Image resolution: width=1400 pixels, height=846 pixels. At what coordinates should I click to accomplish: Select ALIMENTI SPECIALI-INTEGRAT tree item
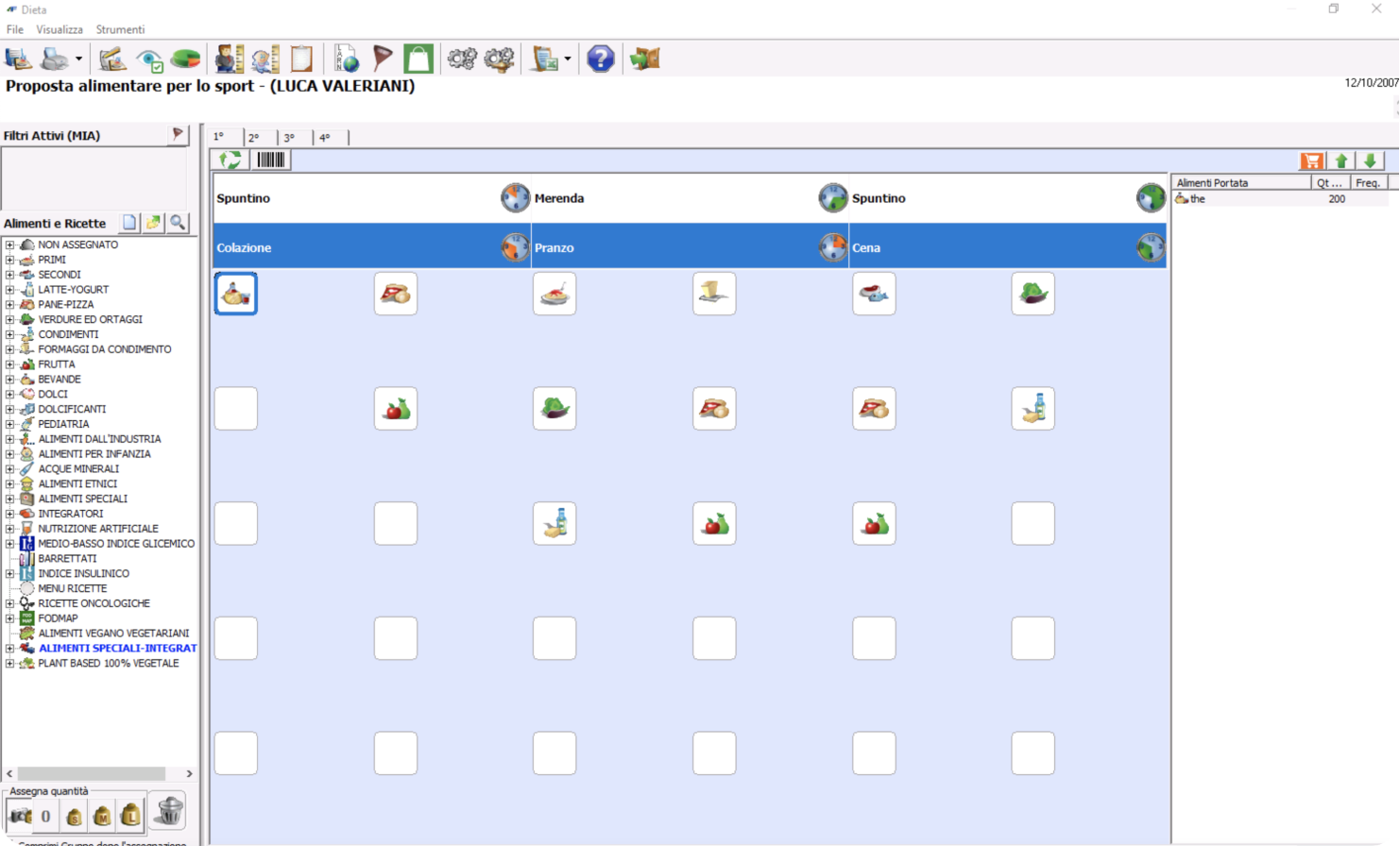click(118, 649)
